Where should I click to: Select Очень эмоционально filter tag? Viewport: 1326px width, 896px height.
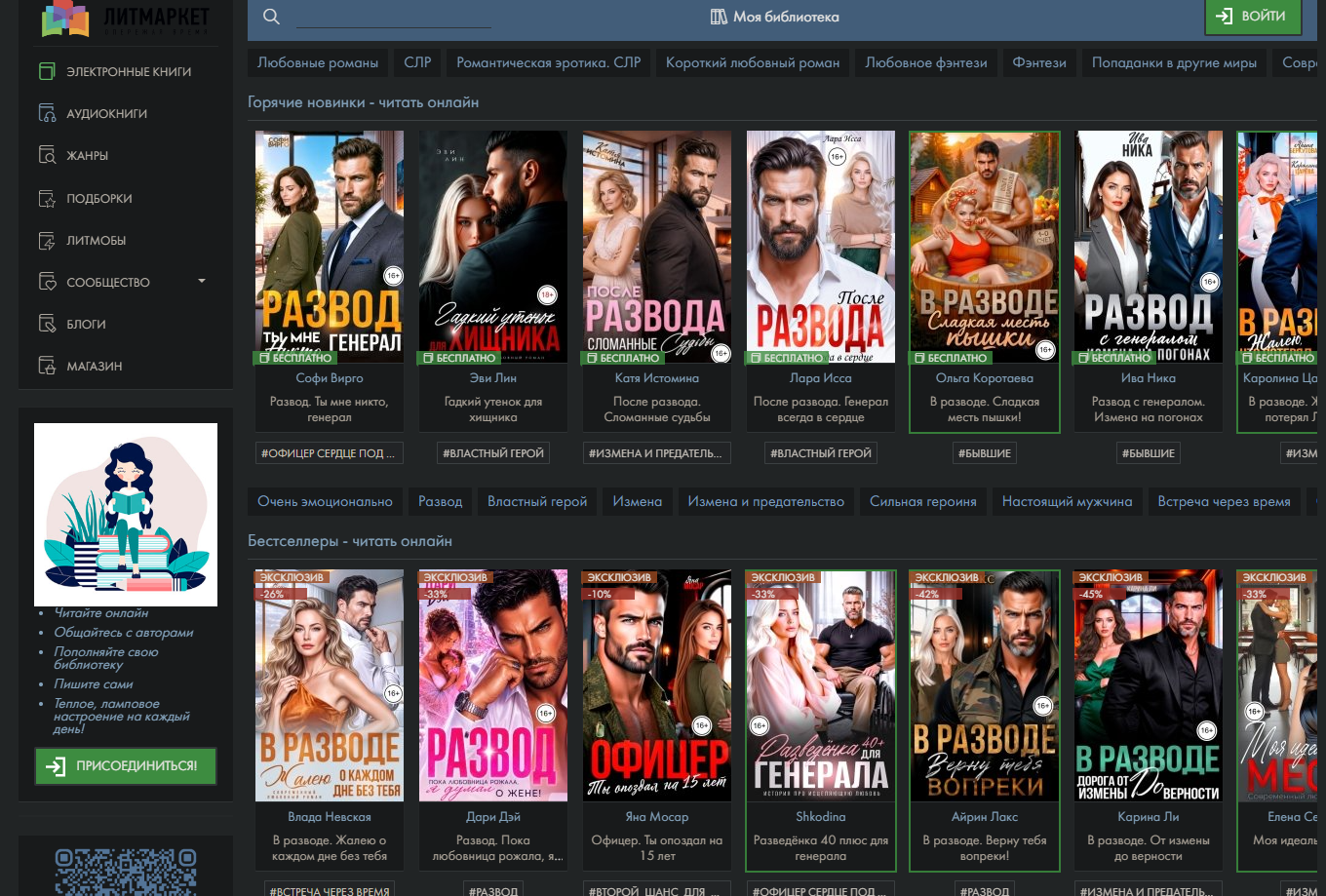325,501
